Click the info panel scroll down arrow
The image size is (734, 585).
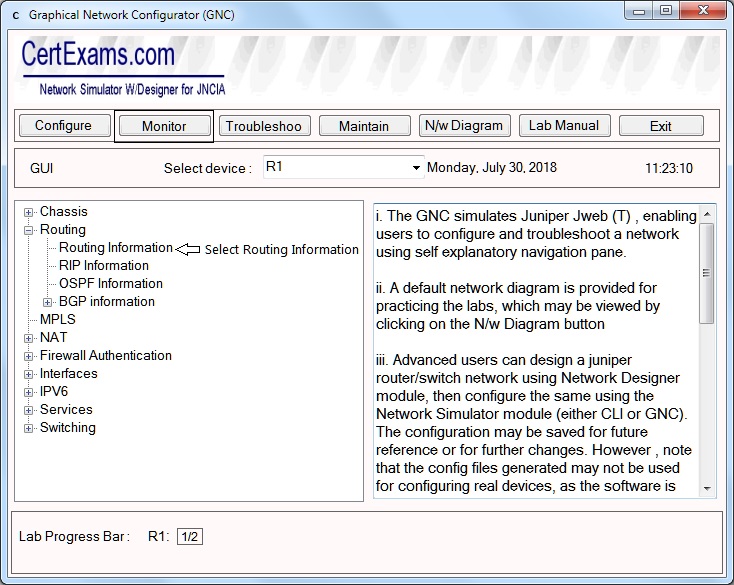point(707,489)
